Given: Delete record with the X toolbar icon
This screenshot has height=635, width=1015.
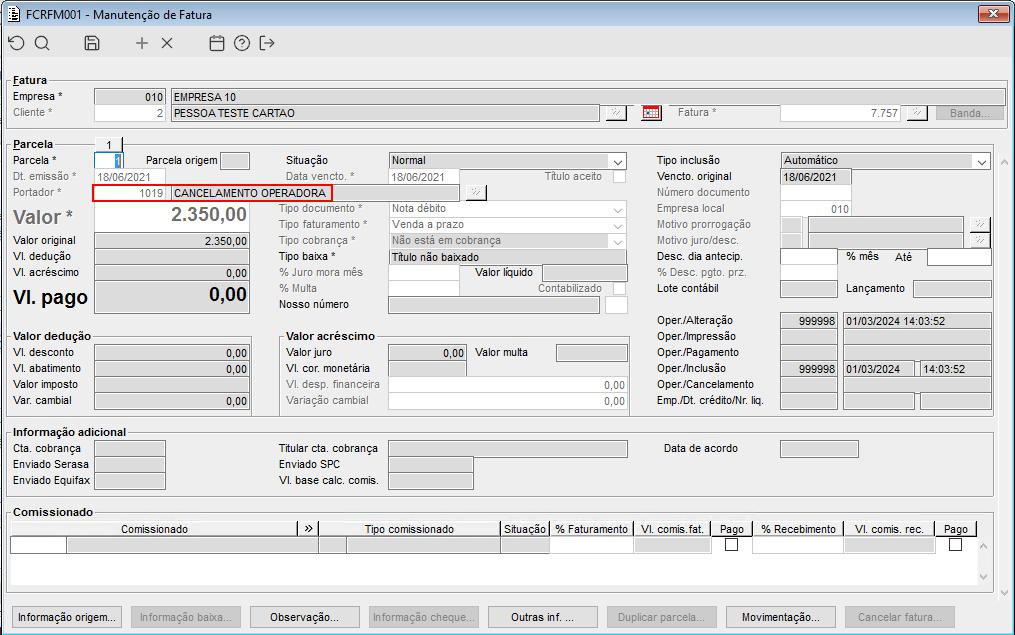Looking at the screenshot, I should pyautogui.click(x=167, y=43).
